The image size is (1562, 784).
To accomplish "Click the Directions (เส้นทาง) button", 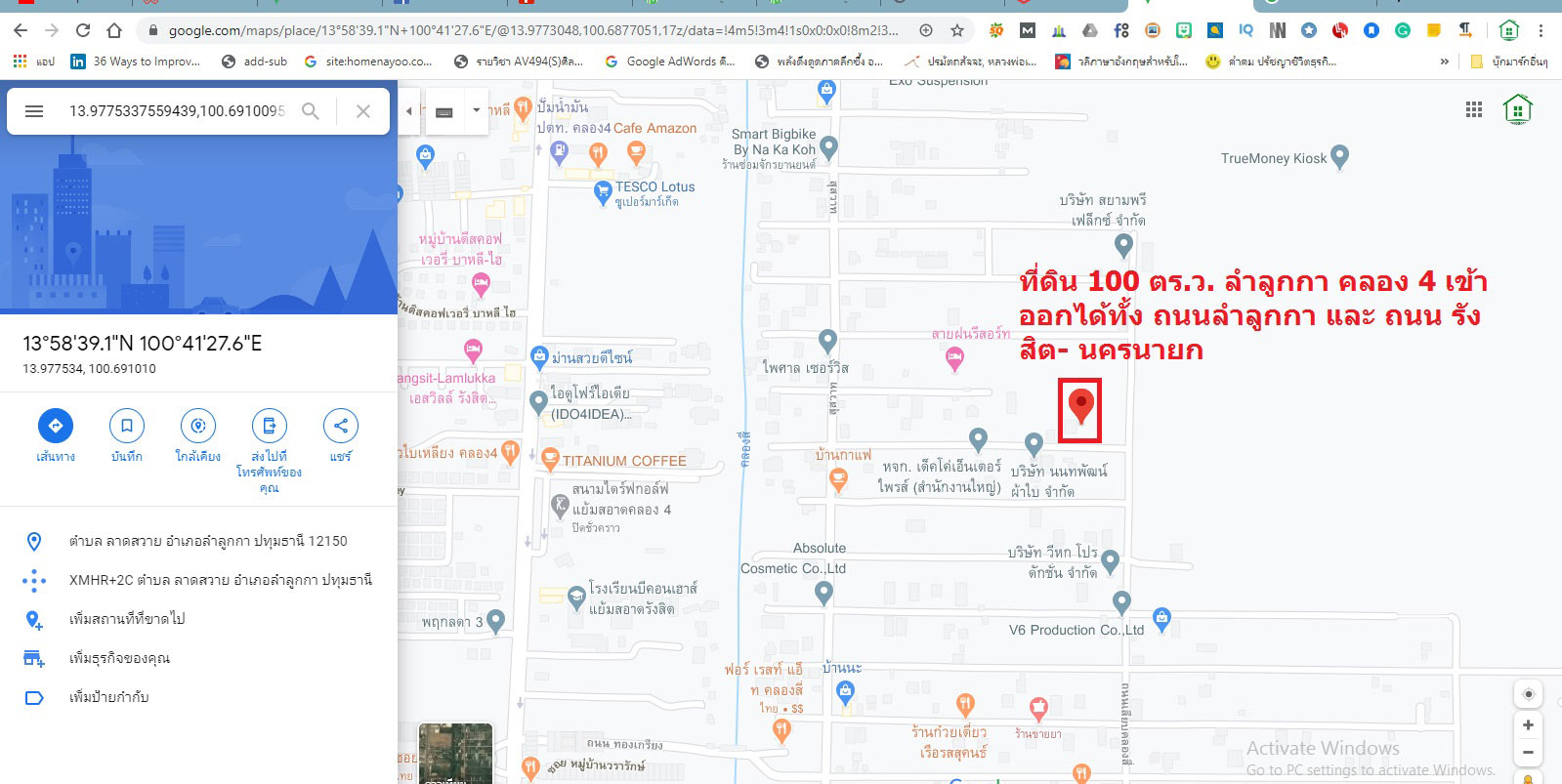I will tap(56, 426).
